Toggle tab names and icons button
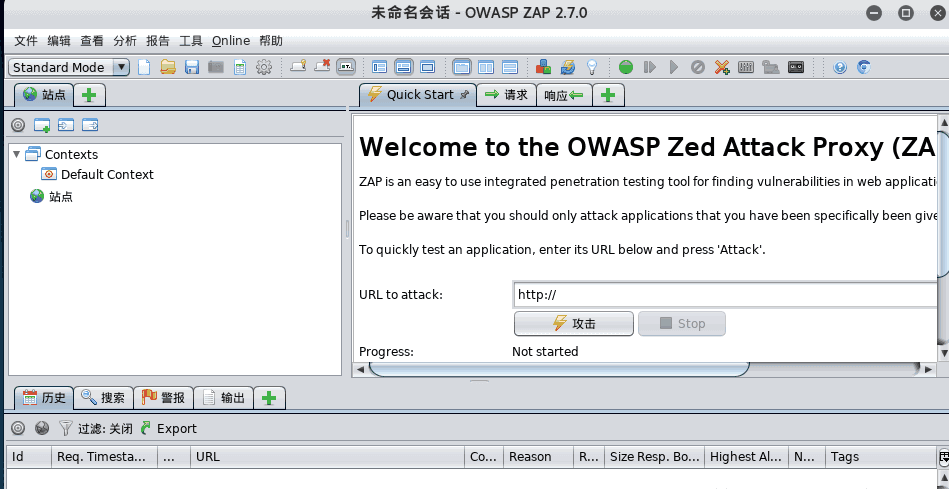949x489 pixels. [346, 67]
